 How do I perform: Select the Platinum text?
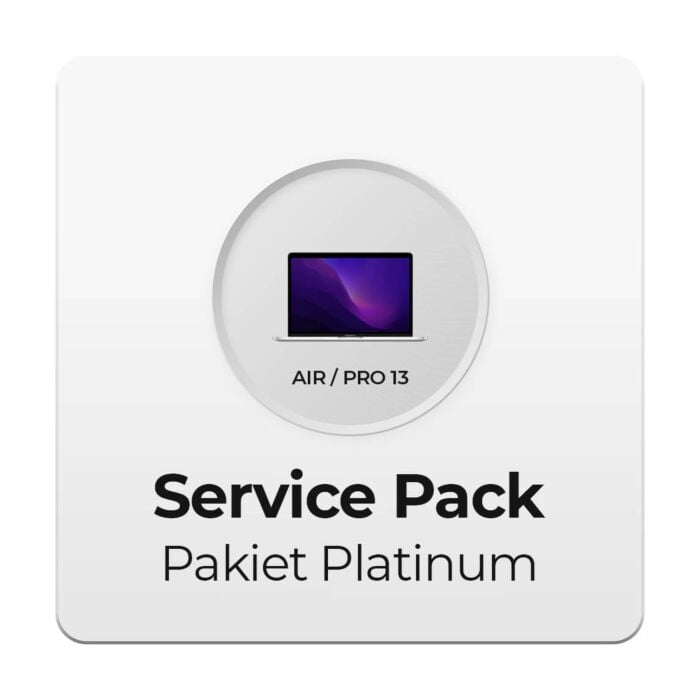[429, 565]
